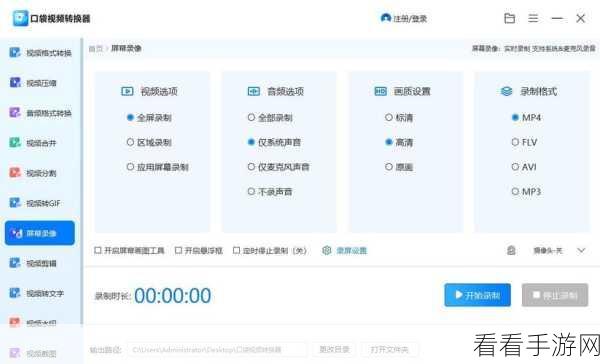Screen dimensions: 600x364
Task: Click the 00:00:00 recording timer
Action: tap(173, 295)
